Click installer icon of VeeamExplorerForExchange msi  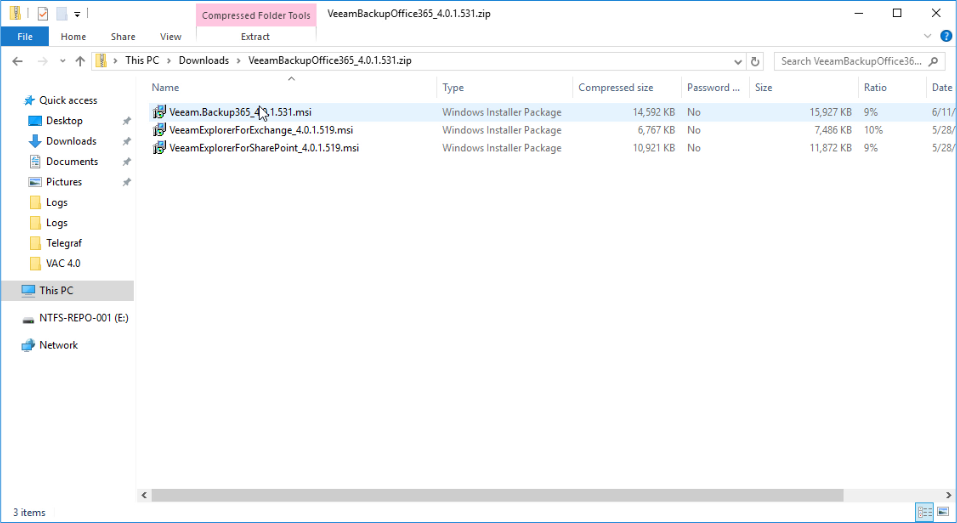pyautogui.click(x=159, y=130)
